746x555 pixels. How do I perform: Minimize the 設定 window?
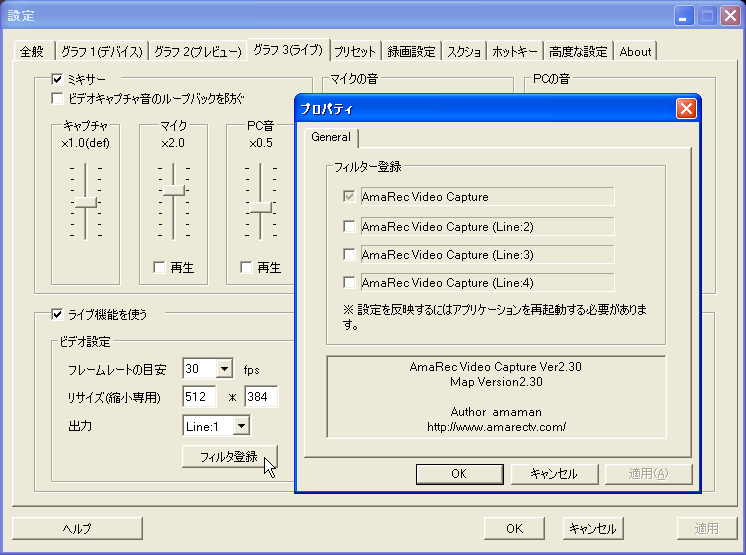[684, 16]
